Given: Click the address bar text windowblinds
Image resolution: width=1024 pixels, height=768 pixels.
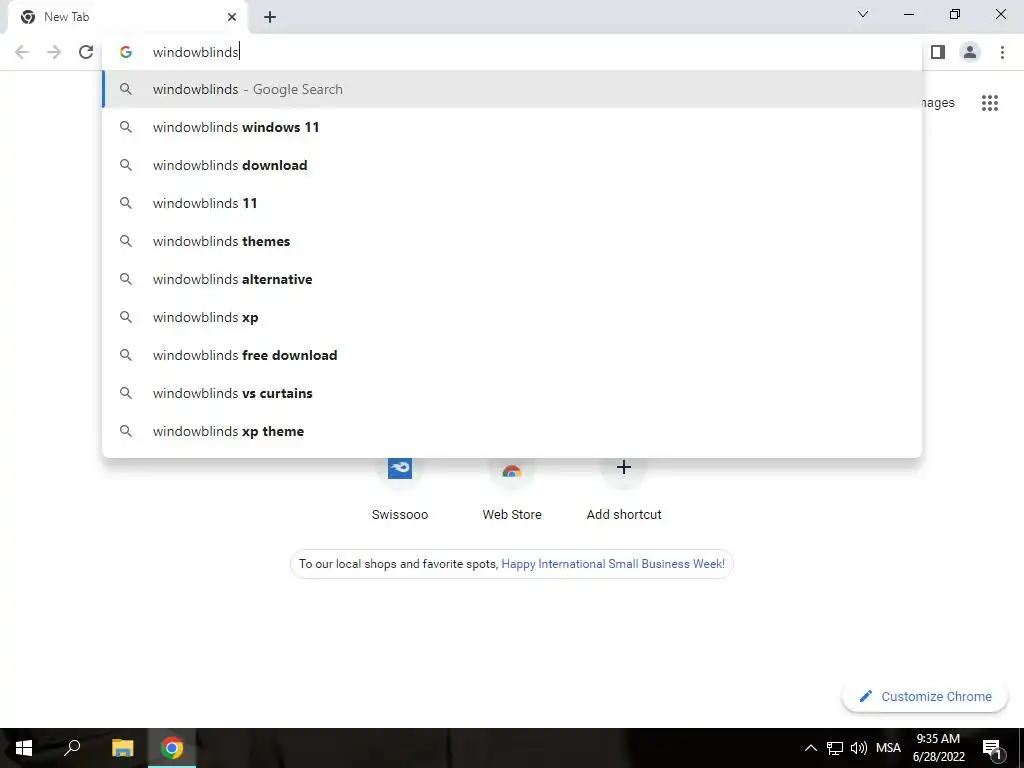Looking at the screenshot, I should 196,52.
